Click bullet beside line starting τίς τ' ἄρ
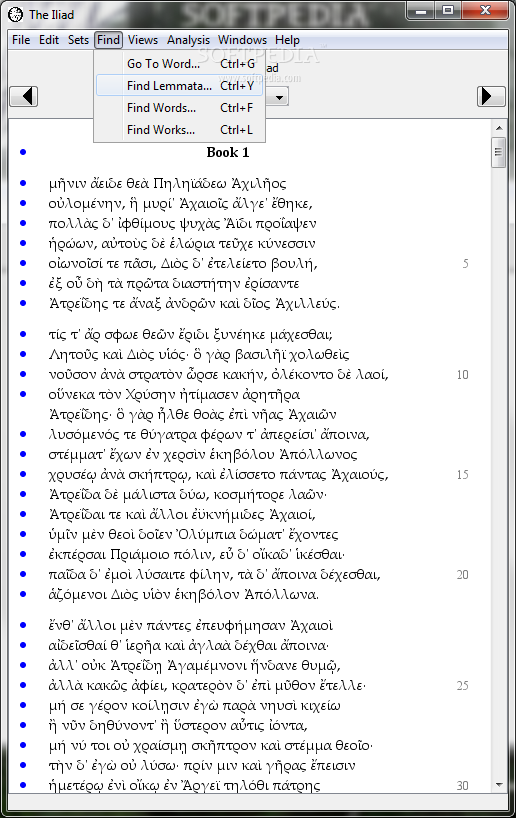The height and width of the screenshot is (818, 516). pyautogui.click(x=23, y=334)
